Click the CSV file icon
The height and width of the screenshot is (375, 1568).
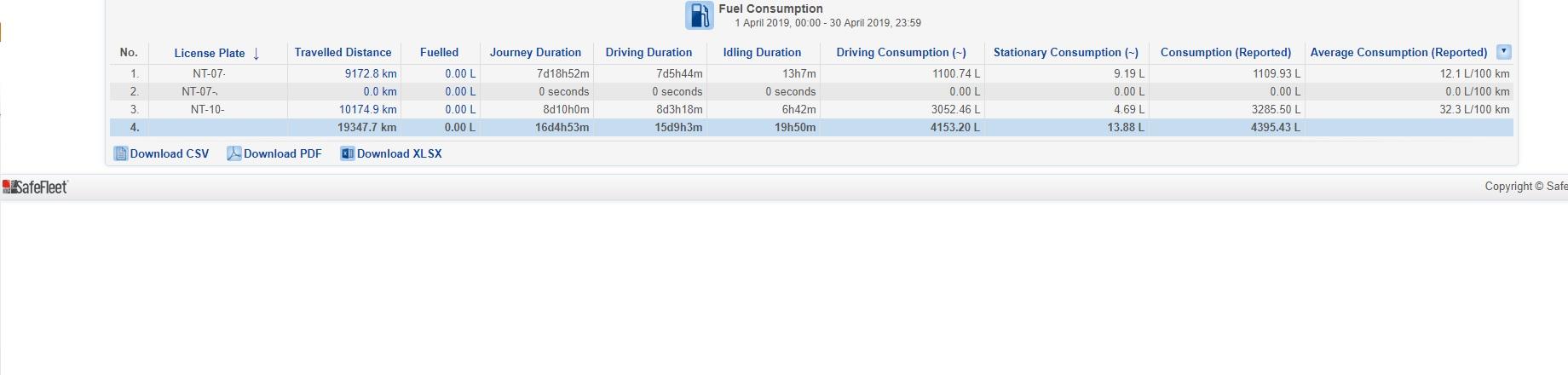(x=120, y=153)
